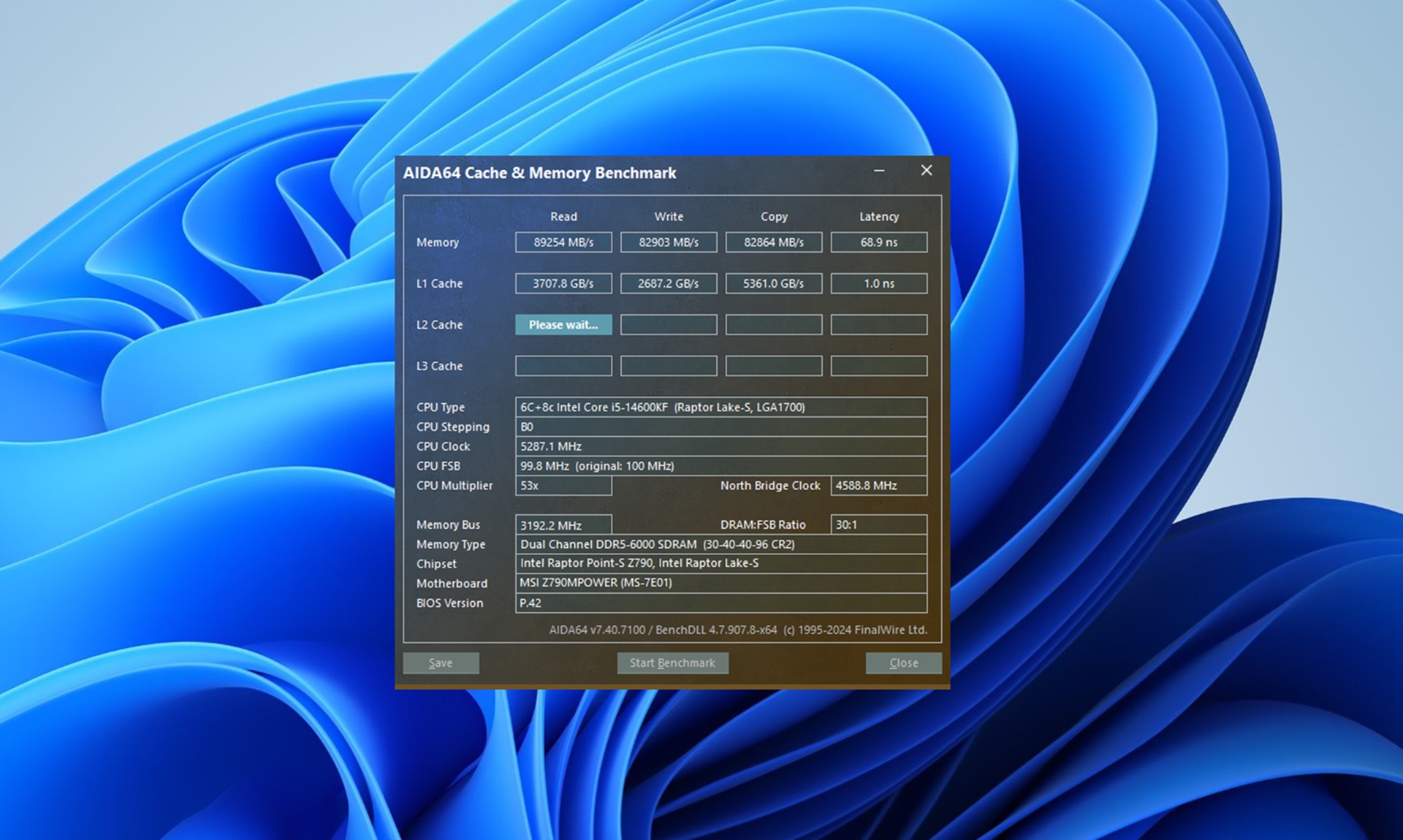Select the Memory Copy result box
1403x840 pixels.
773,243
